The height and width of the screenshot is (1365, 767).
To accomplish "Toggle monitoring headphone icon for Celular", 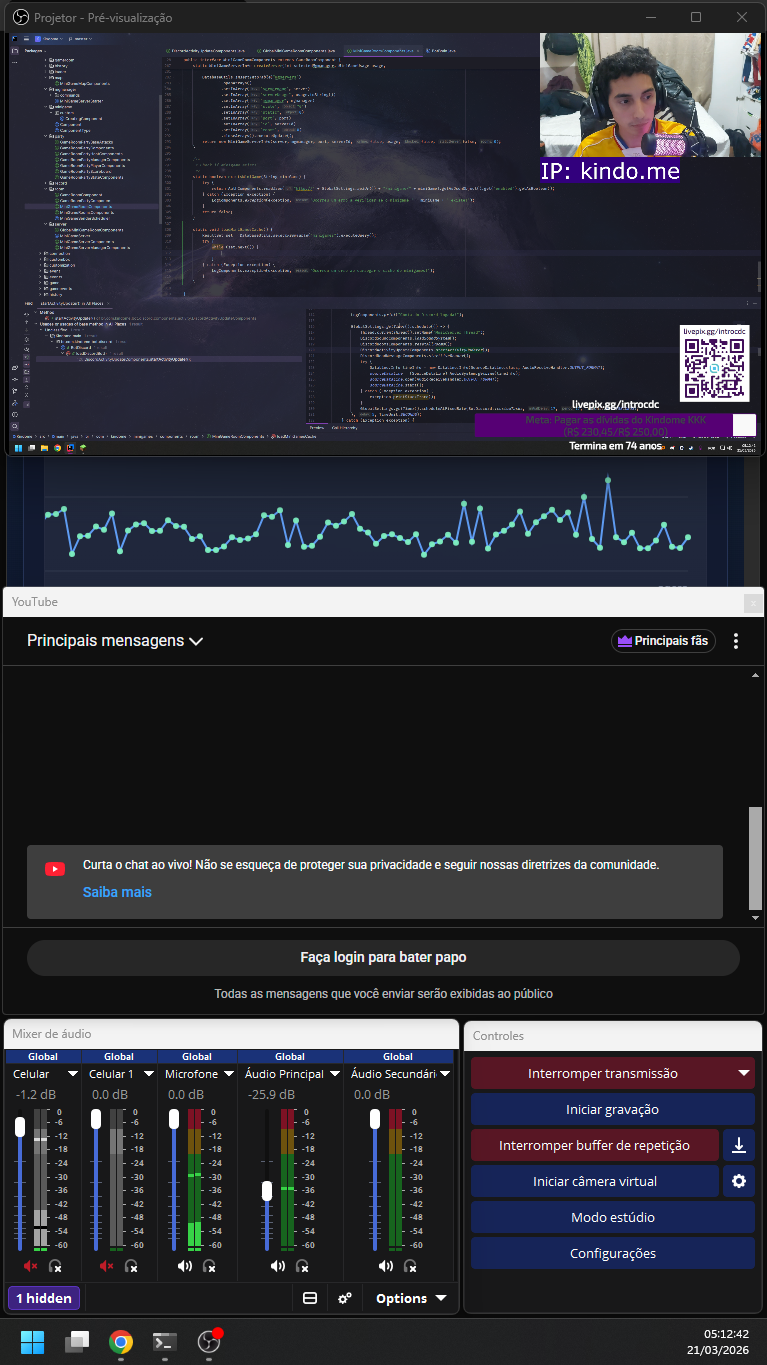I will pos(56,1266).
